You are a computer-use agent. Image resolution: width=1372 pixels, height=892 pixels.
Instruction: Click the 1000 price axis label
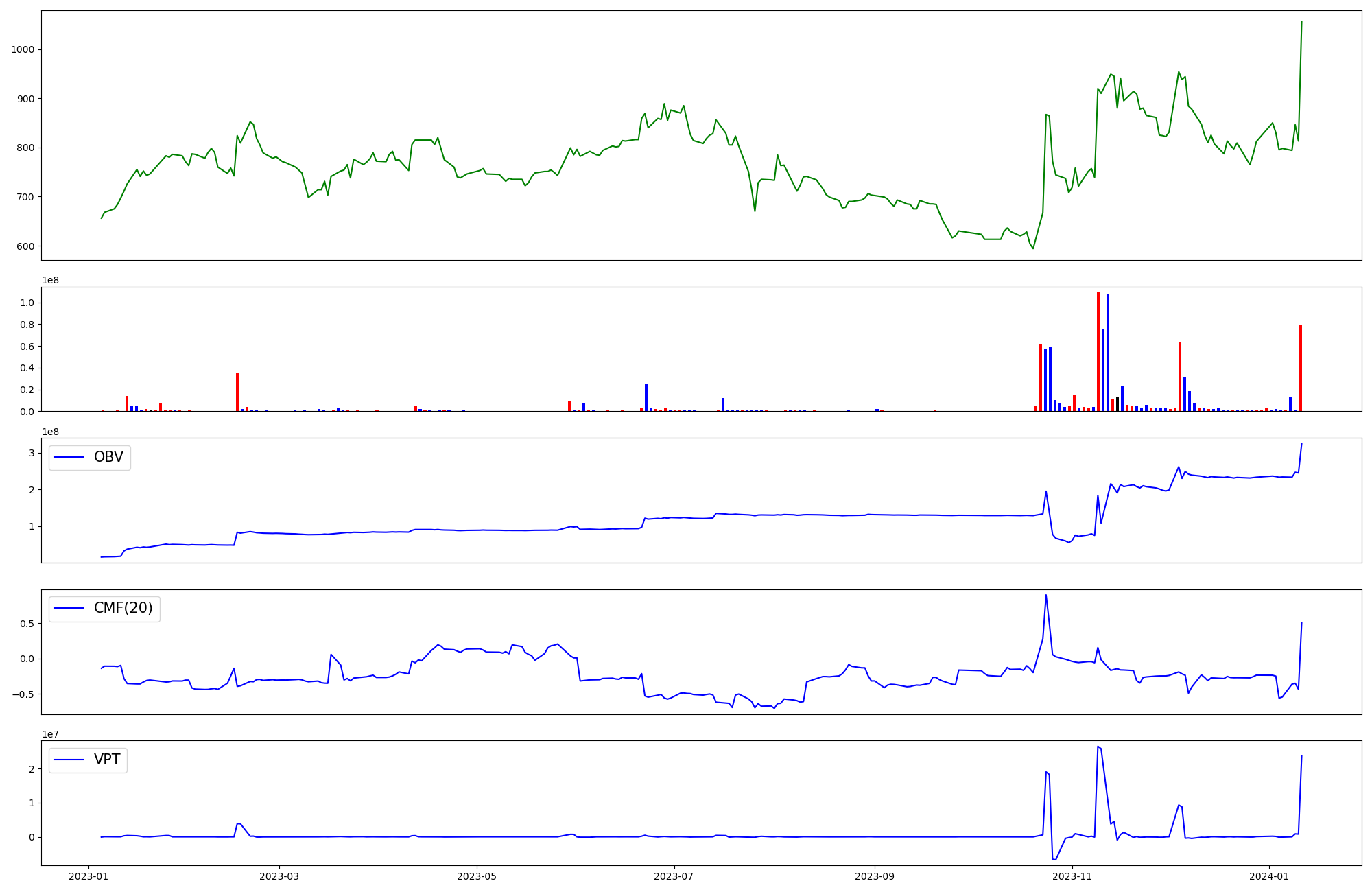[23, 49]
